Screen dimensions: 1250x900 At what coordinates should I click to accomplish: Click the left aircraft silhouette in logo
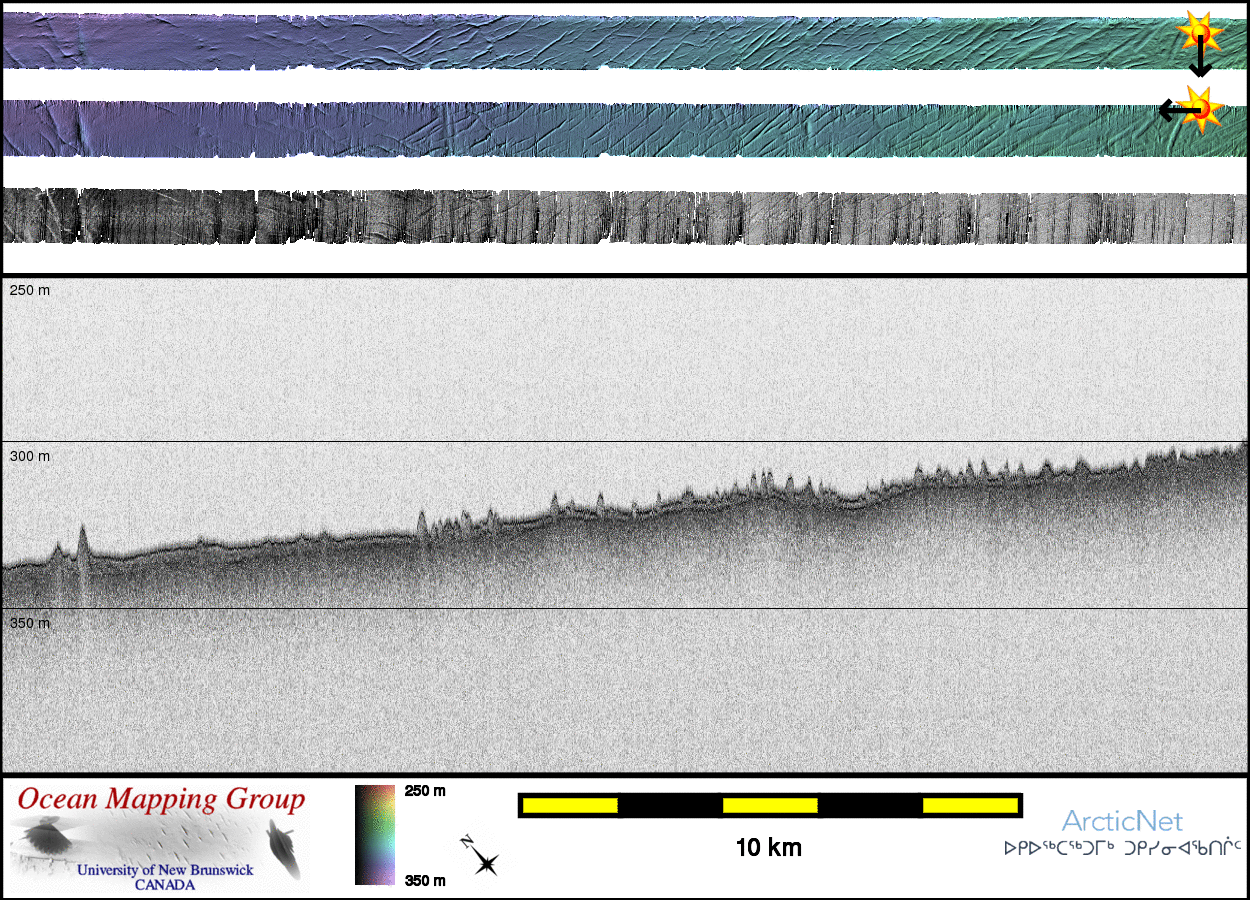(43, 836)
